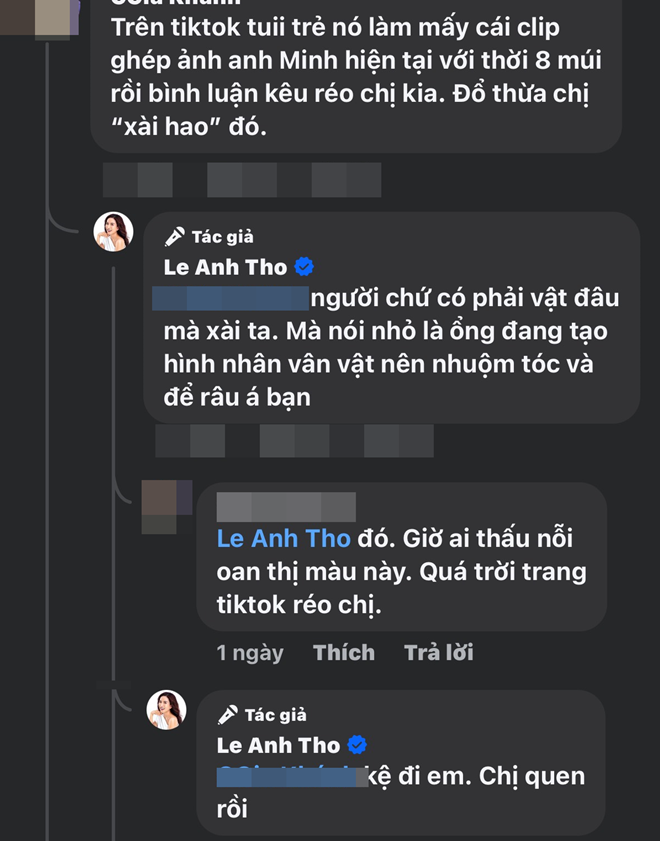Click the blurred attachment strip above the first reply
This screenshot has height=841, width=660.
(x=245, y=181)
